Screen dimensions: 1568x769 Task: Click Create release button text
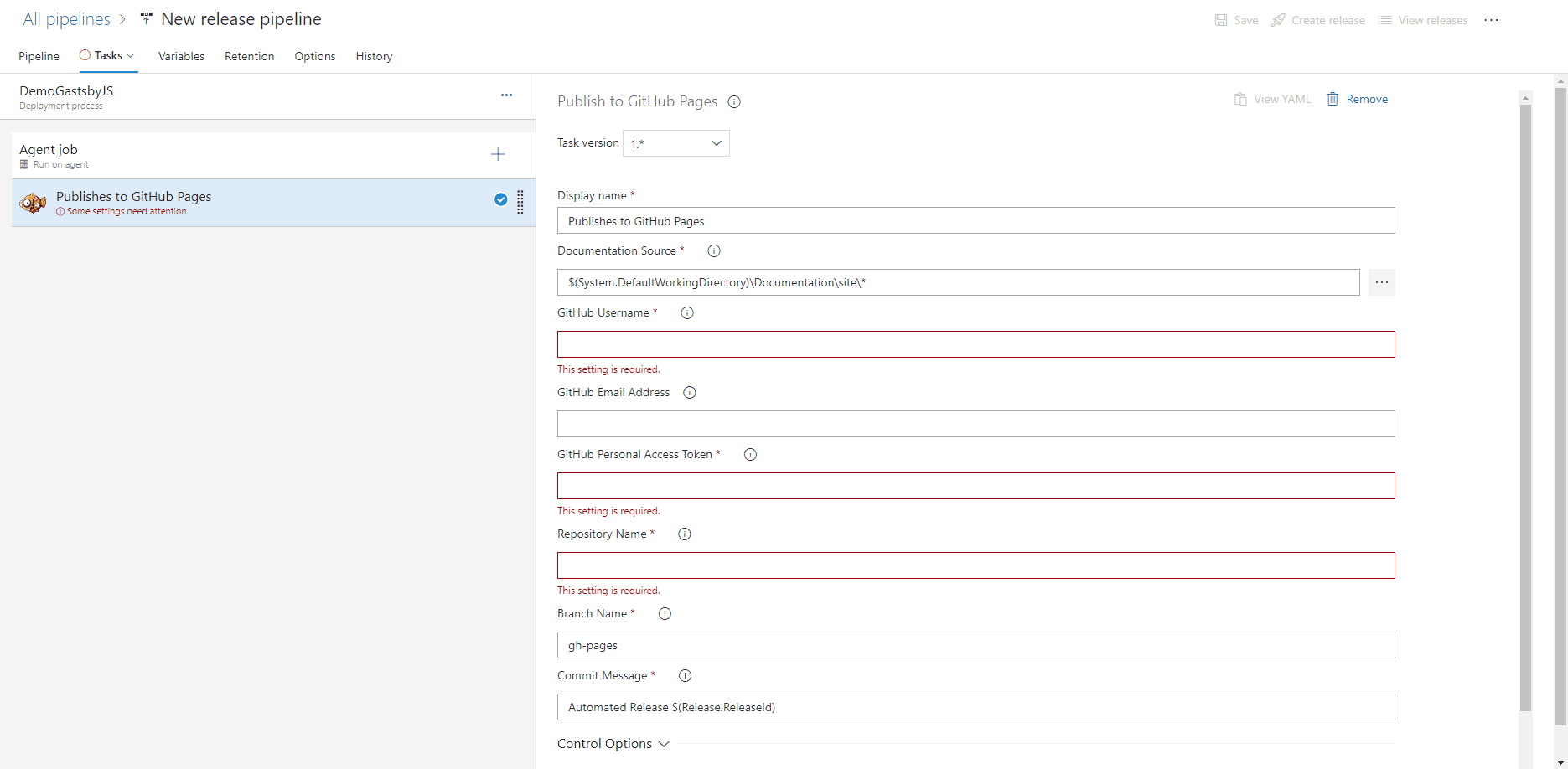click(1328, 20)
